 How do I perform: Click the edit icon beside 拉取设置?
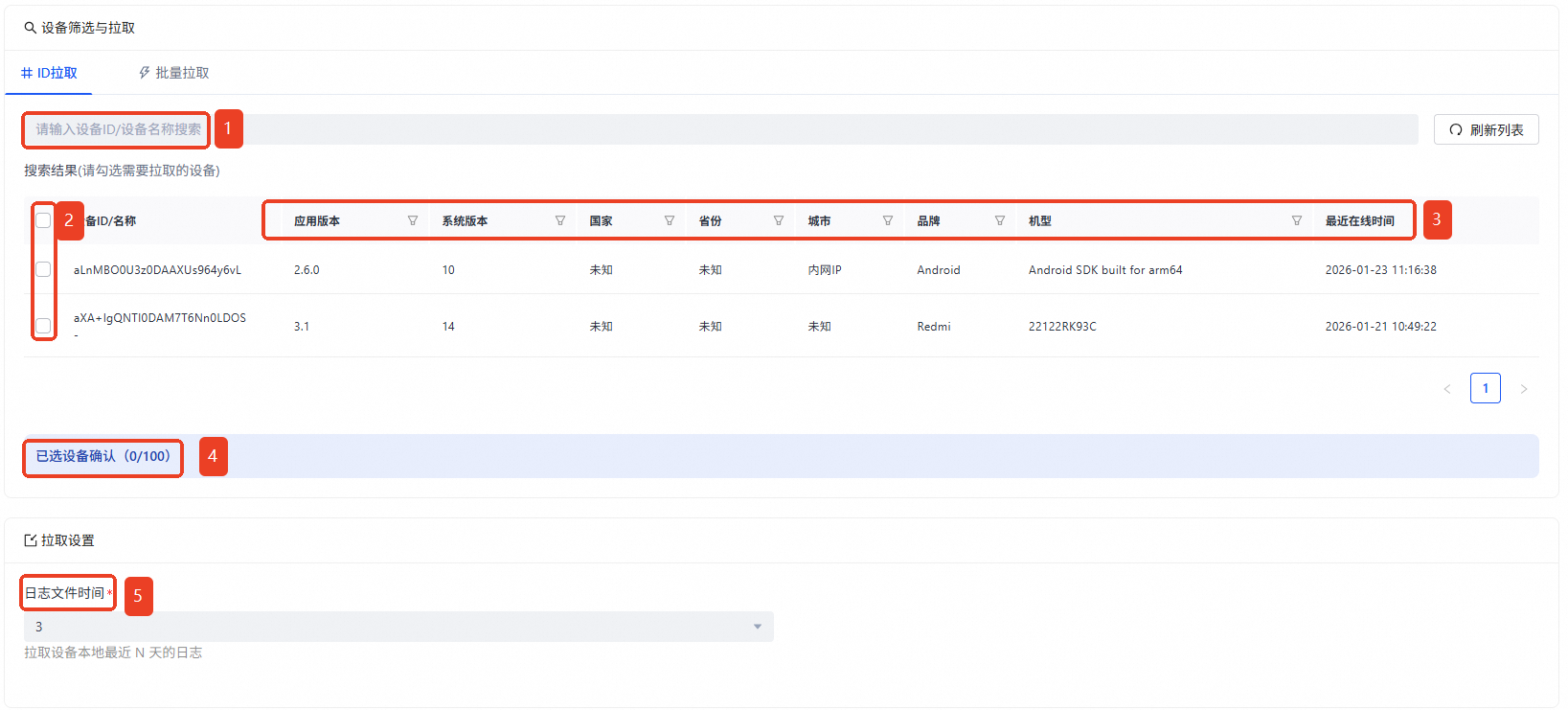(31, 540)
